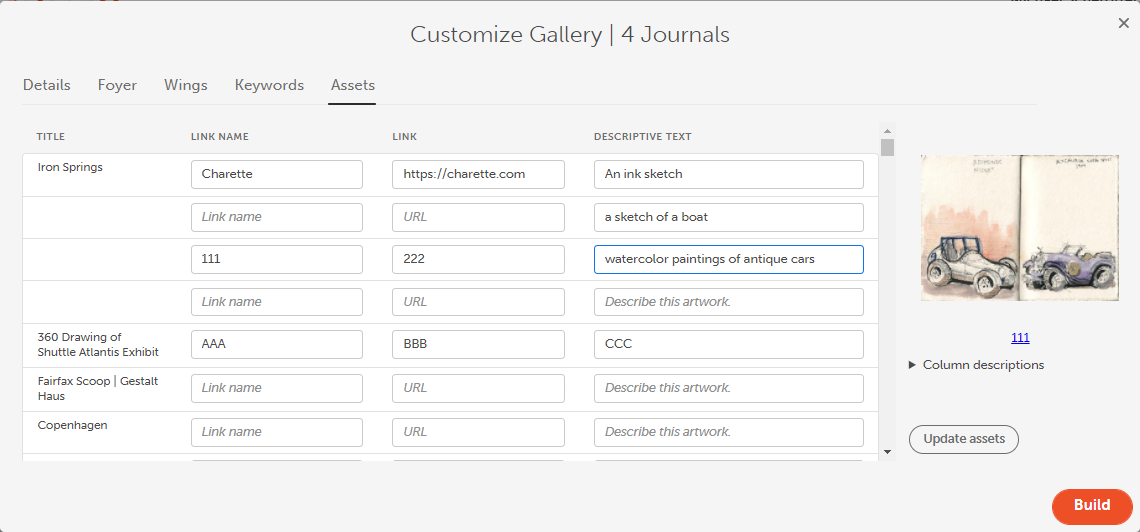Edit the https://charette.com link field

point(478,174)
